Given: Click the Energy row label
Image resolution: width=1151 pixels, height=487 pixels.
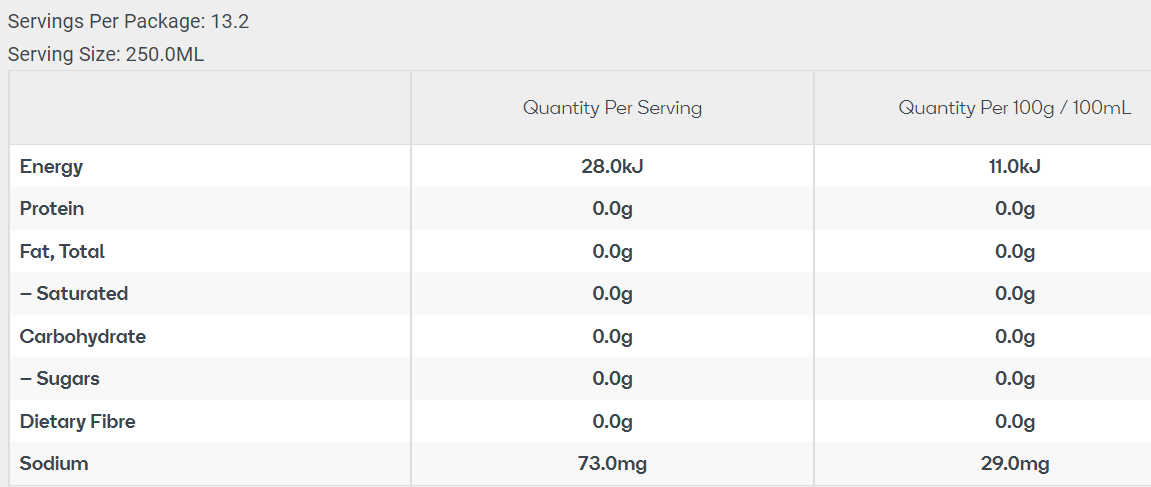Looking at the screenshot, I should click(51, 167).
